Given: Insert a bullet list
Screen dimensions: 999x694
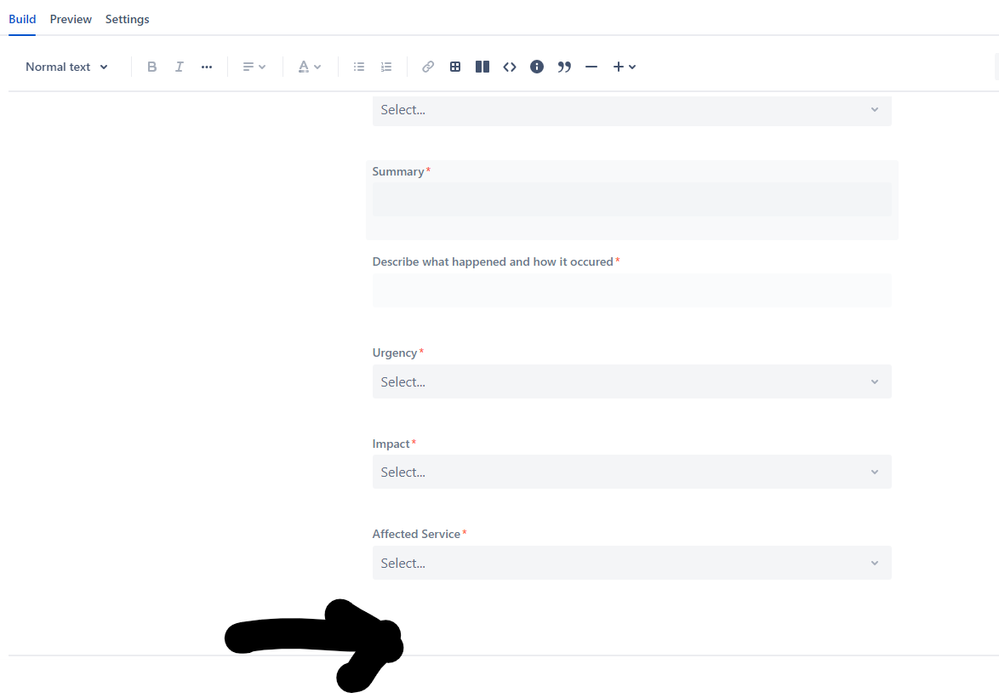Looking at the screenshot, I should click(359, 67).
